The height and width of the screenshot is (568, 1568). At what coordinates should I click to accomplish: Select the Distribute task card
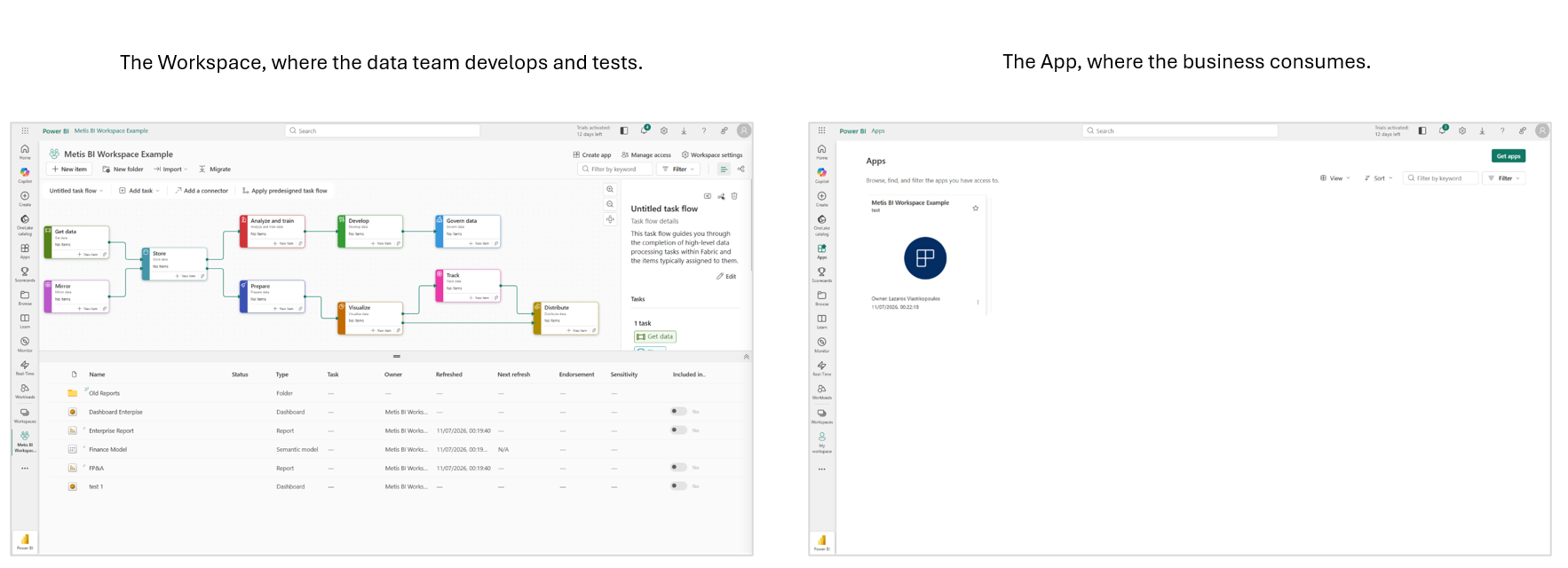click(566, 319)
